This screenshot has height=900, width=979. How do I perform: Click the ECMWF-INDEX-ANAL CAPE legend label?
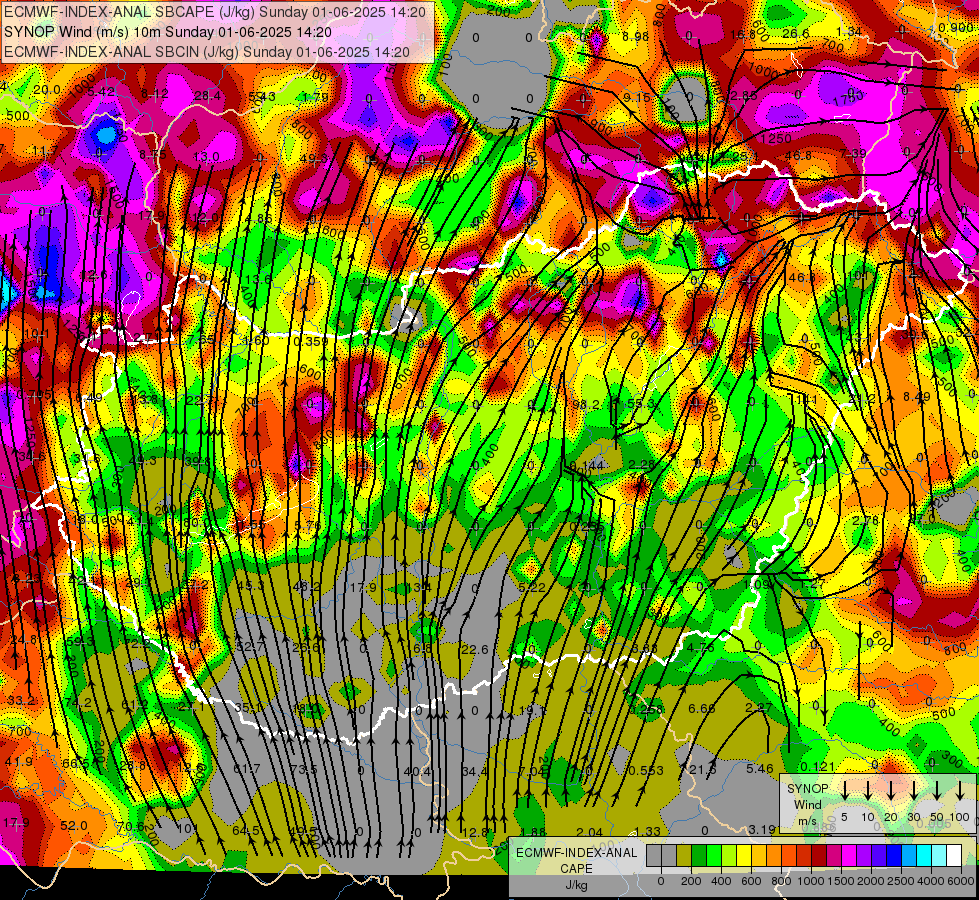click(576, 860)
